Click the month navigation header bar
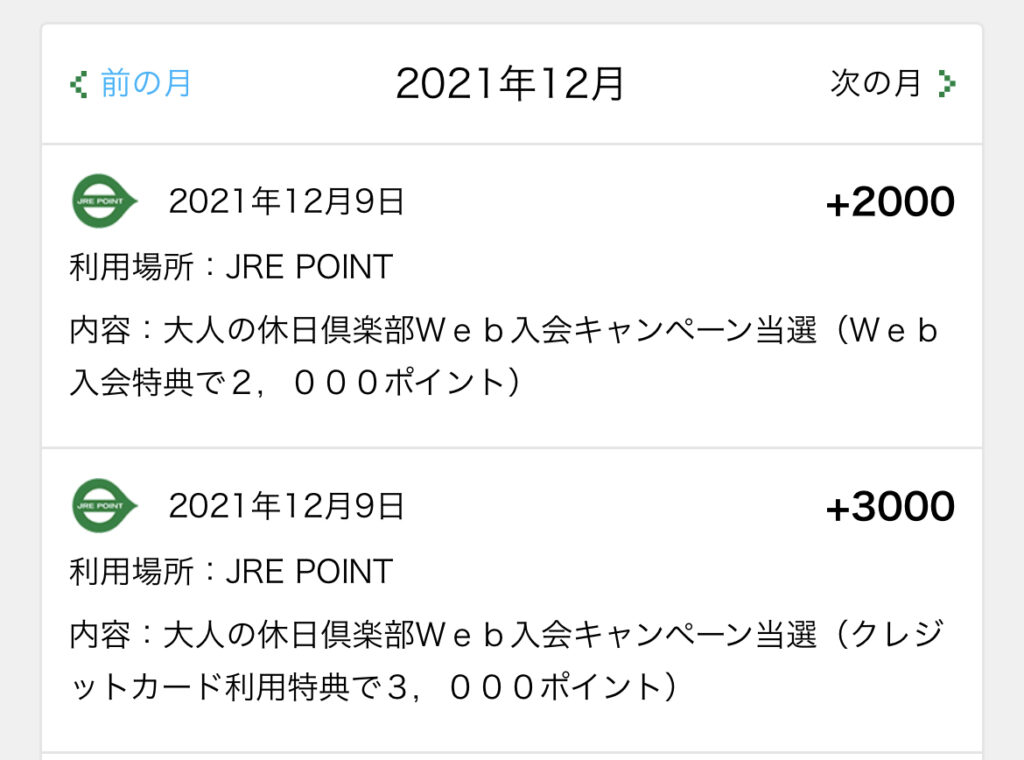The image size is (1024, 760). [512, 84]
